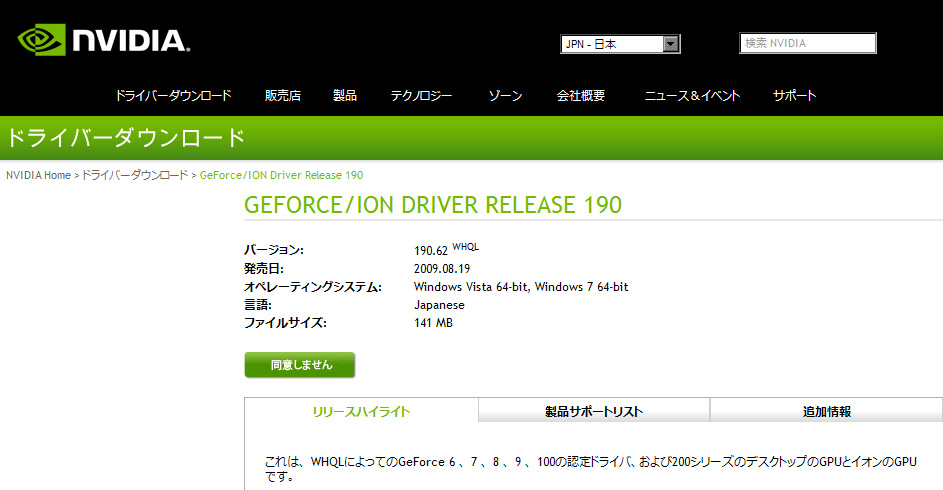This screenshot has width=943, height=490.
Task: Open the 販売店 menu item
Action: [283, 96]
